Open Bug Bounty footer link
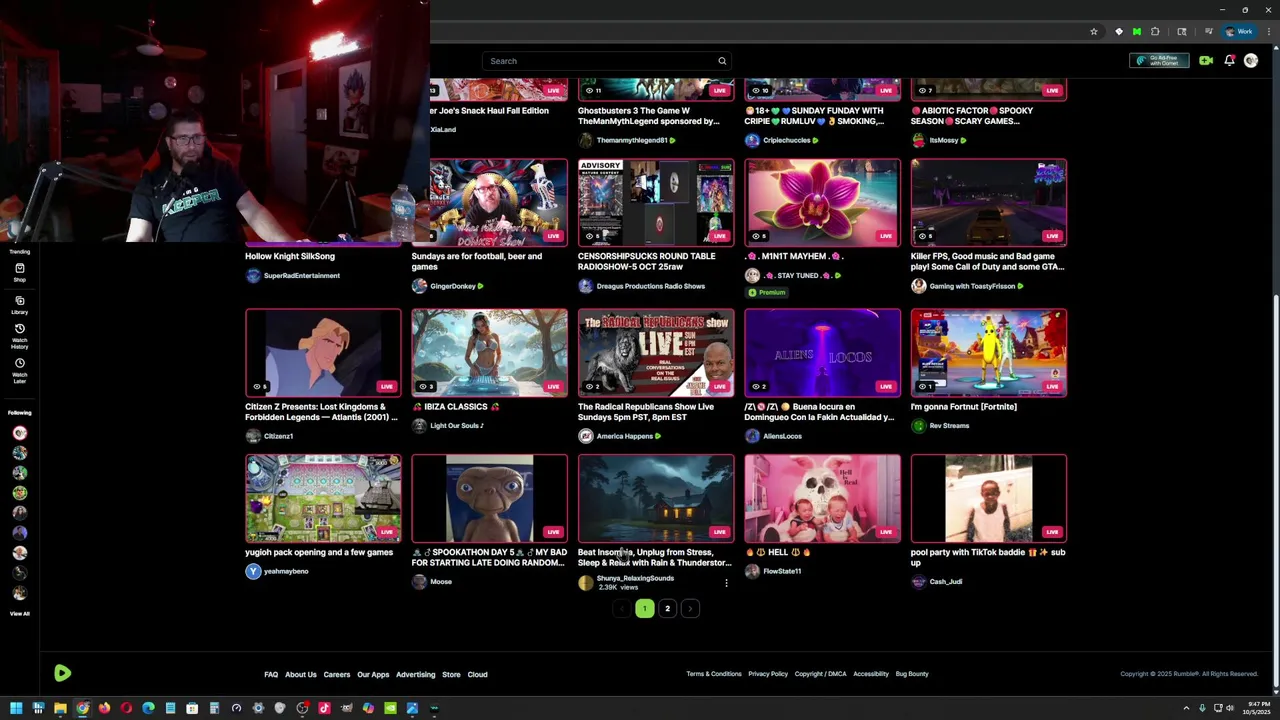The height and width of the screenshot is (720, 1280). coord(912,674)
